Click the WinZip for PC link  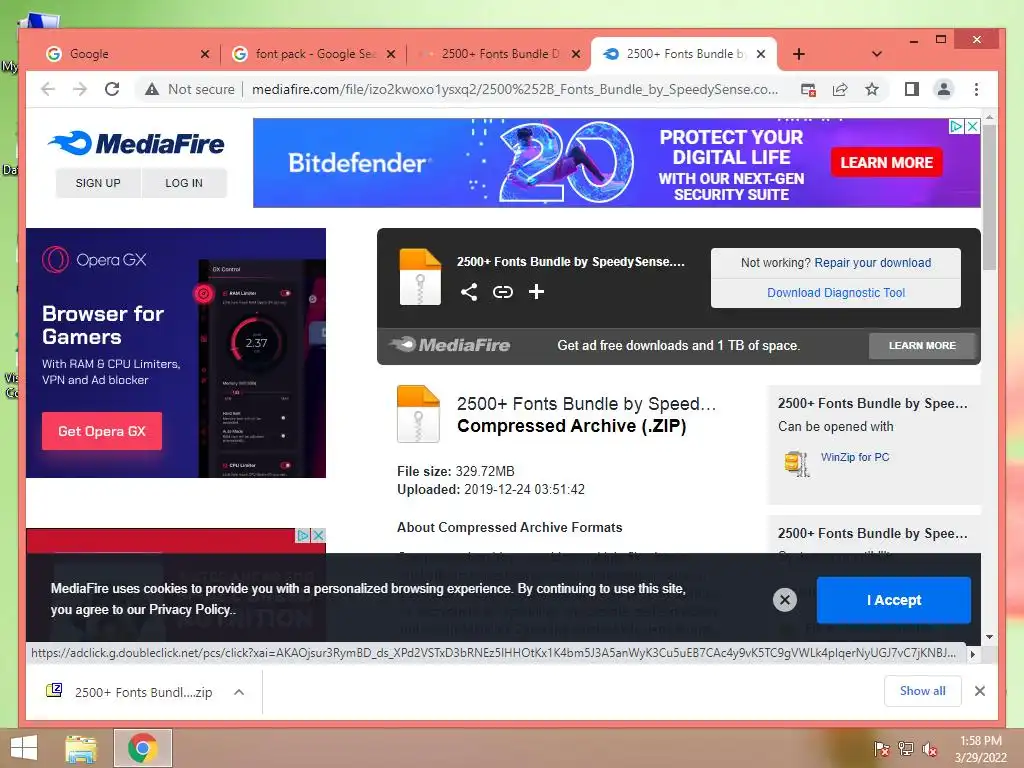855,457
